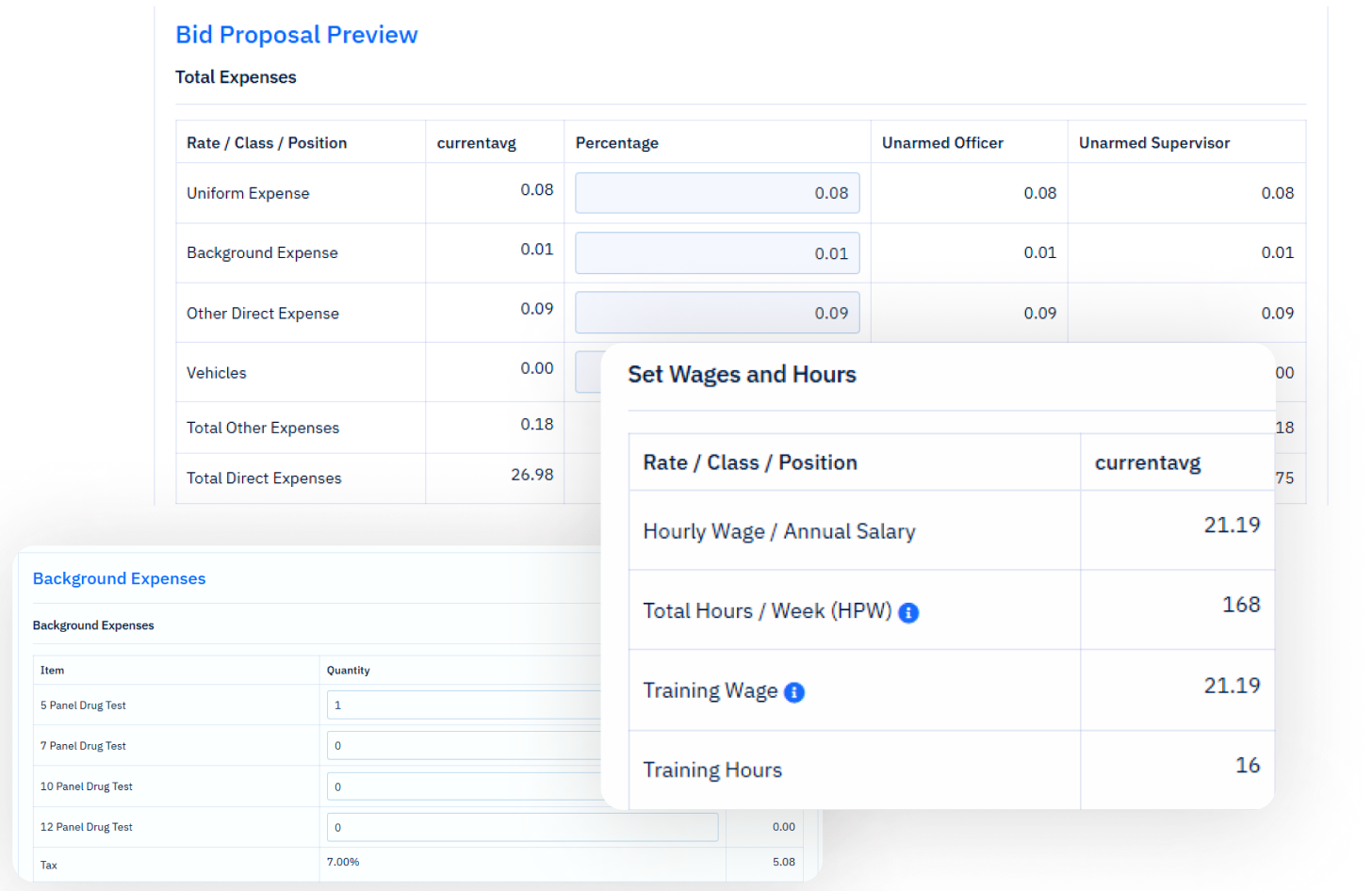
Task: Click the Bid Proposal Preview title
Action: [296, 35]
